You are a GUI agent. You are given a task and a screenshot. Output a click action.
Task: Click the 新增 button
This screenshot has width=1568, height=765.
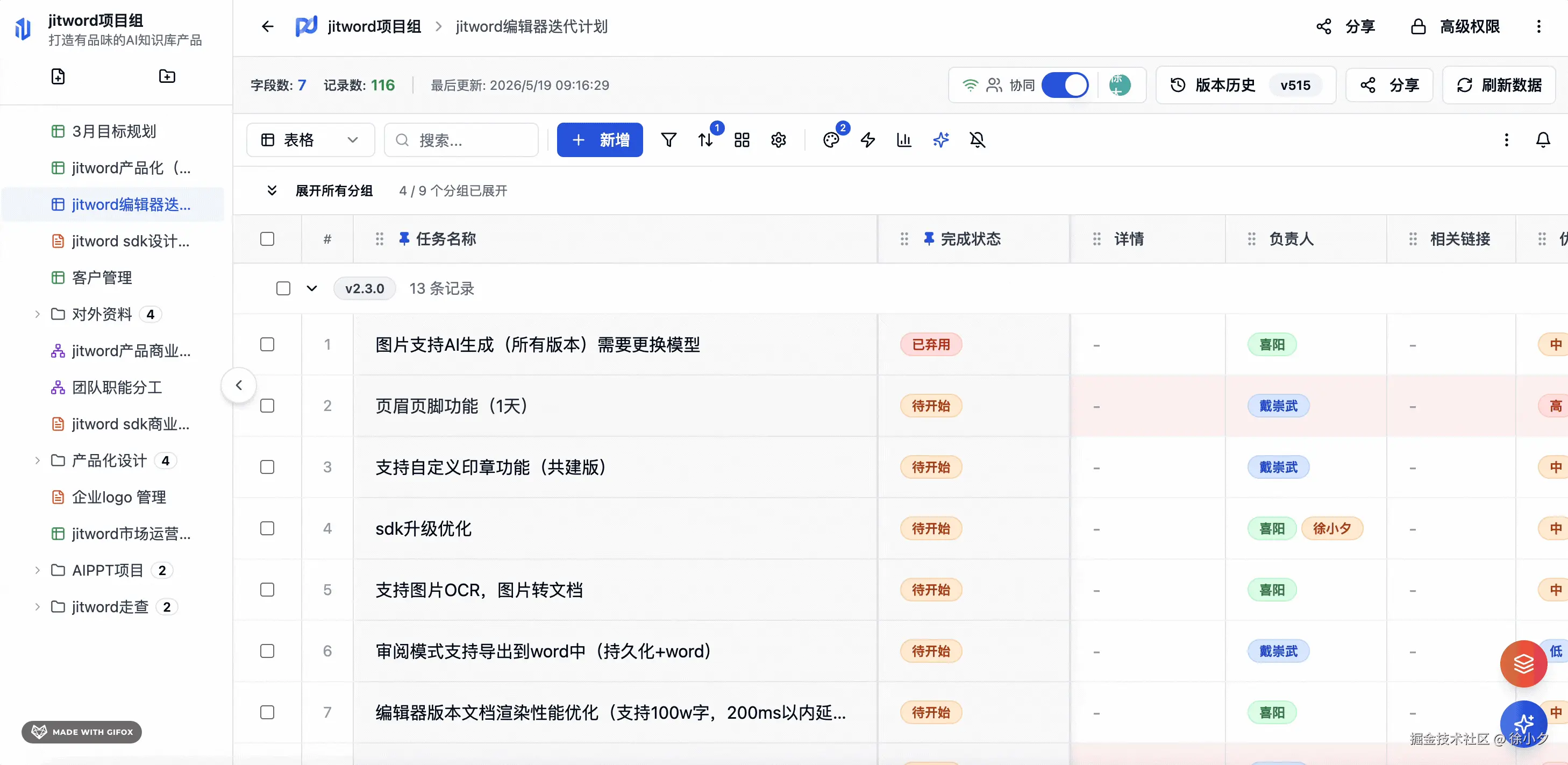point(600,140)
